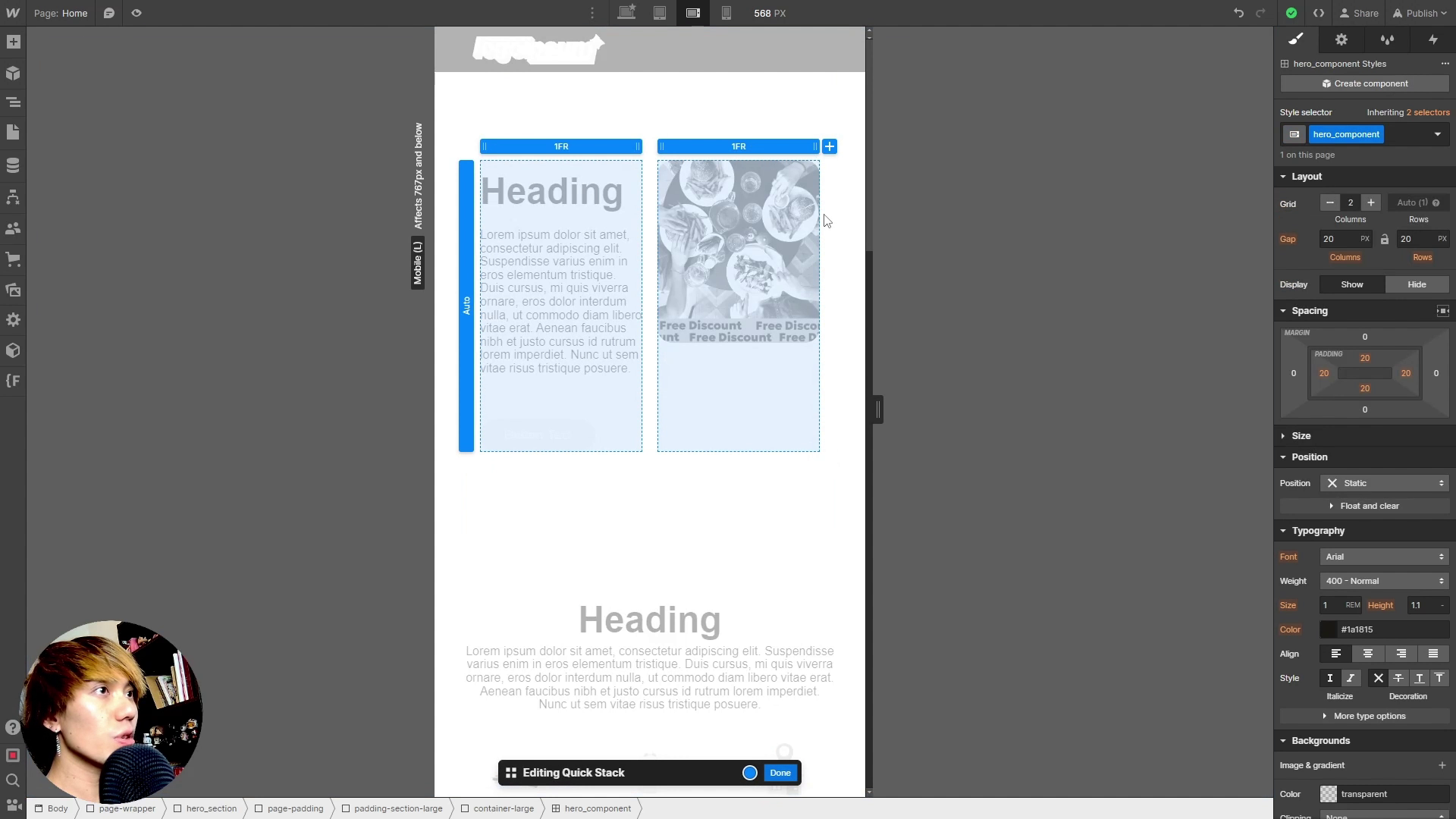This screenshot has width=1456, height=819.
Task: Open the Navigator panel icon
Action: pyautogui.click(x=13, y=102)
